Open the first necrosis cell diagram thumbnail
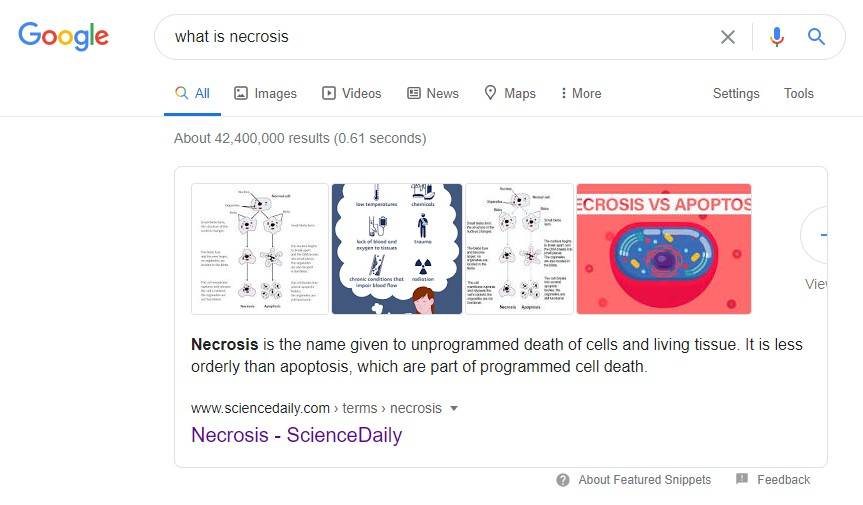This screenshot has height=505, width=863. 260,249
